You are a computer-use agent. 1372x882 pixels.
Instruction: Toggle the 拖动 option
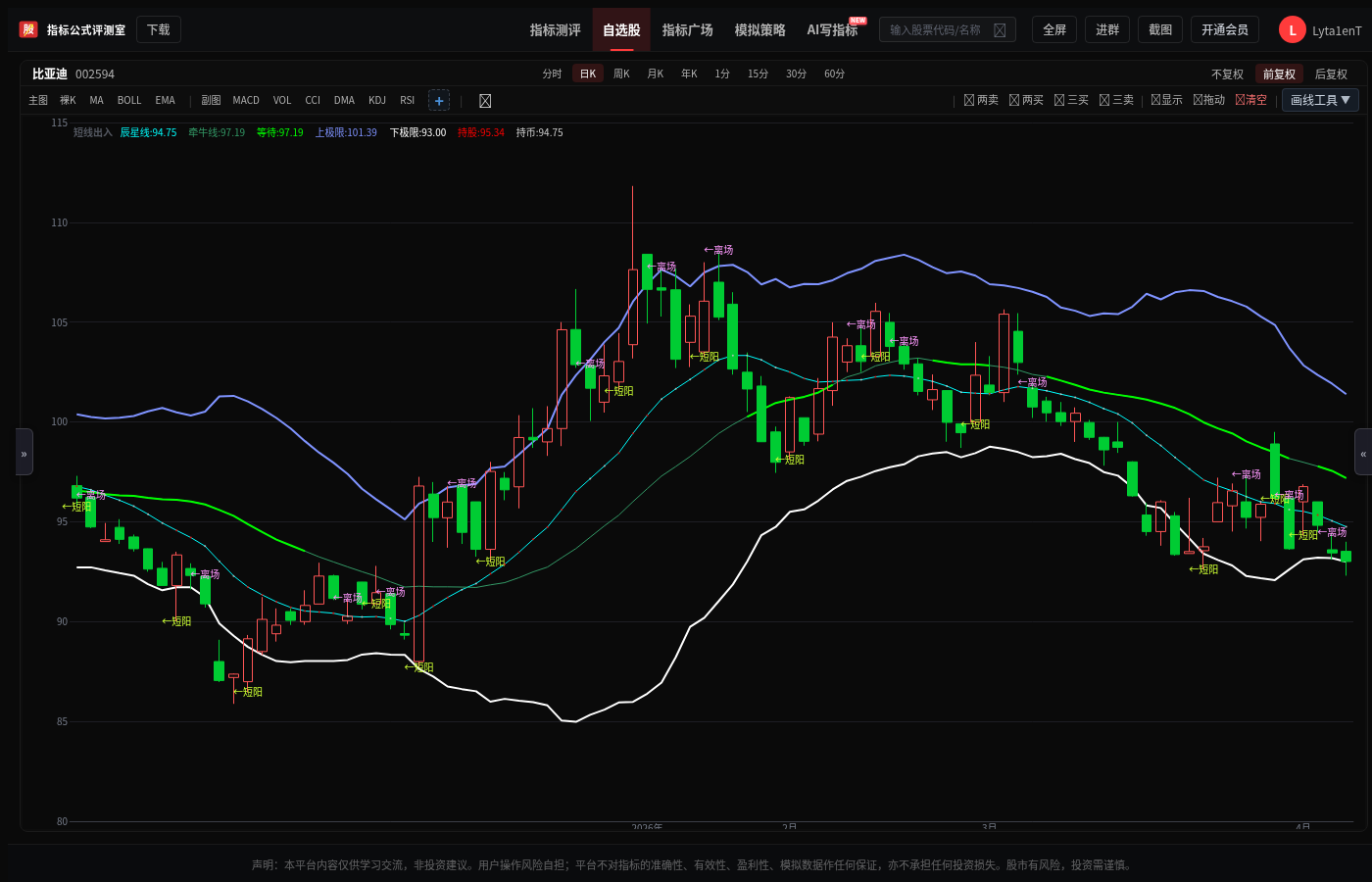click(1208, 100)
